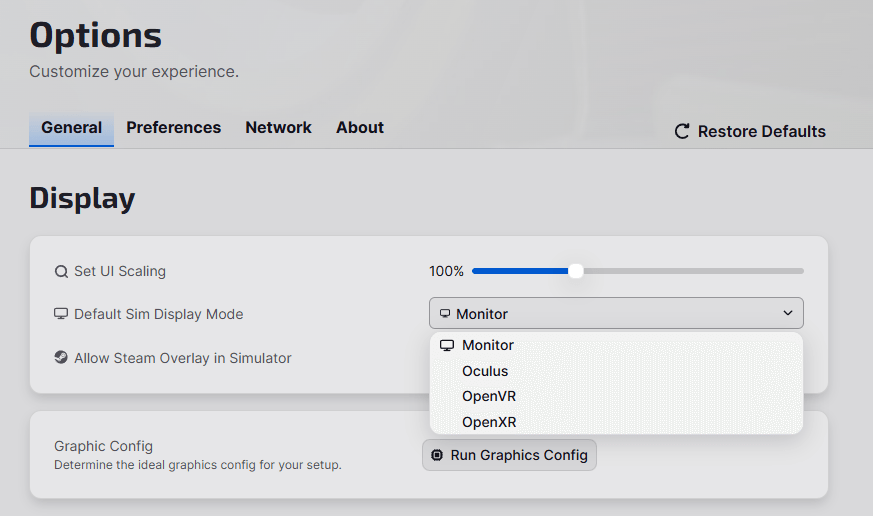
Task: Collapse the display mode dropdown using its chevron
Action: tap(787, 314)
